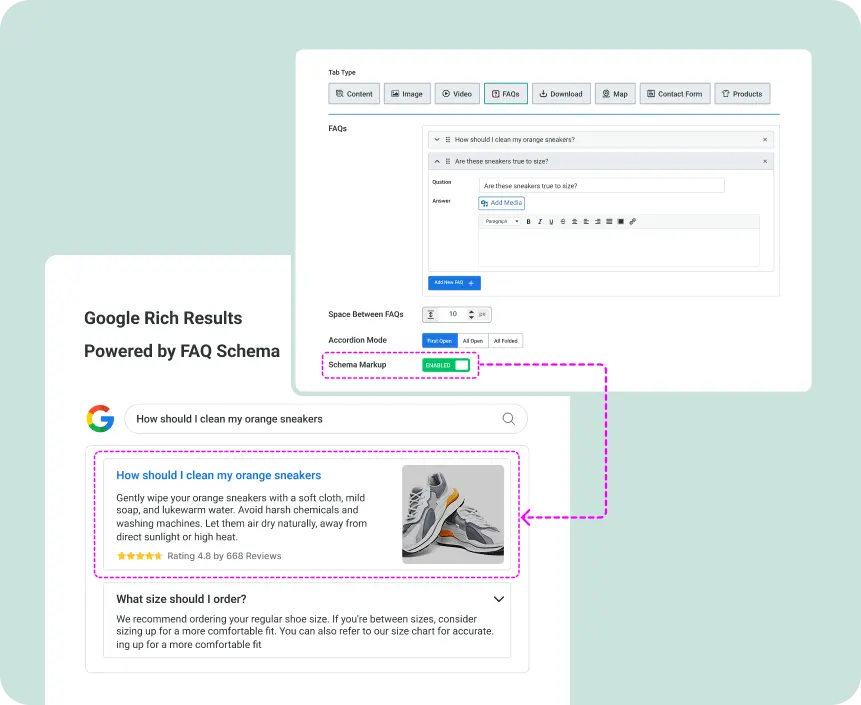Switch to the Video tab type

coord(456,94)
